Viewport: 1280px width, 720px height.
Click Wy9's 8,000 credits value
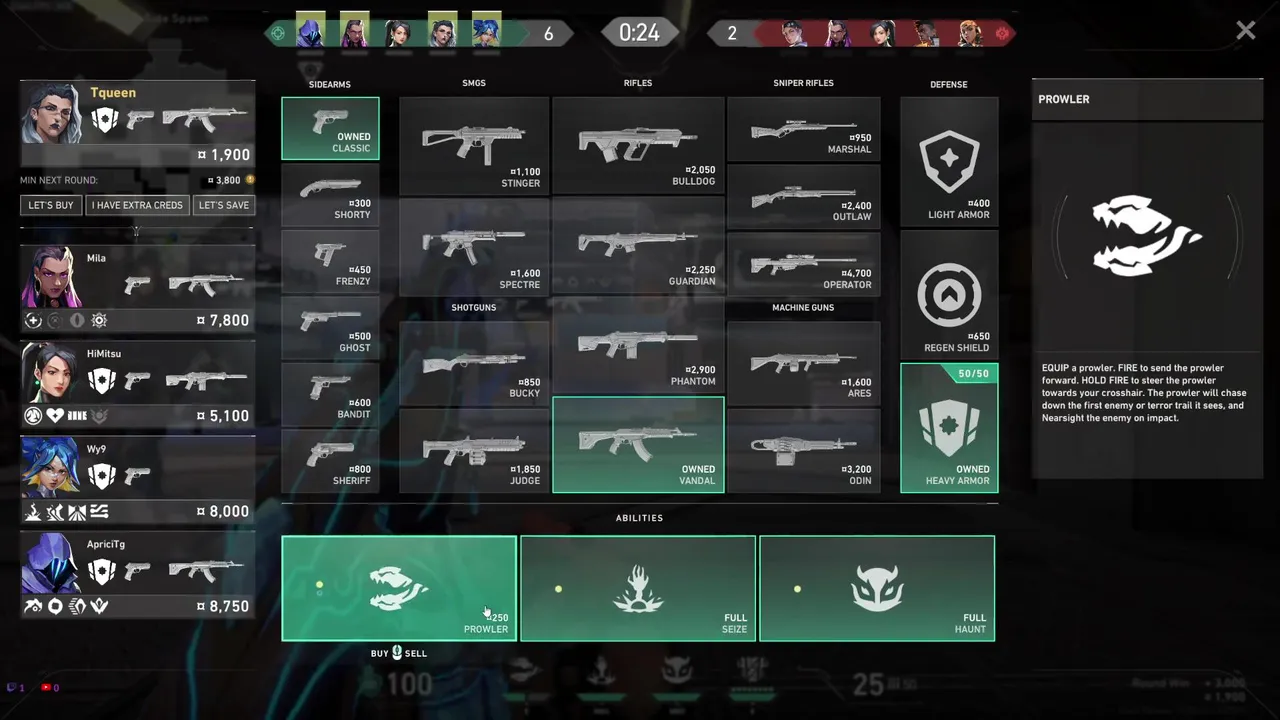[x=223, y=511]
